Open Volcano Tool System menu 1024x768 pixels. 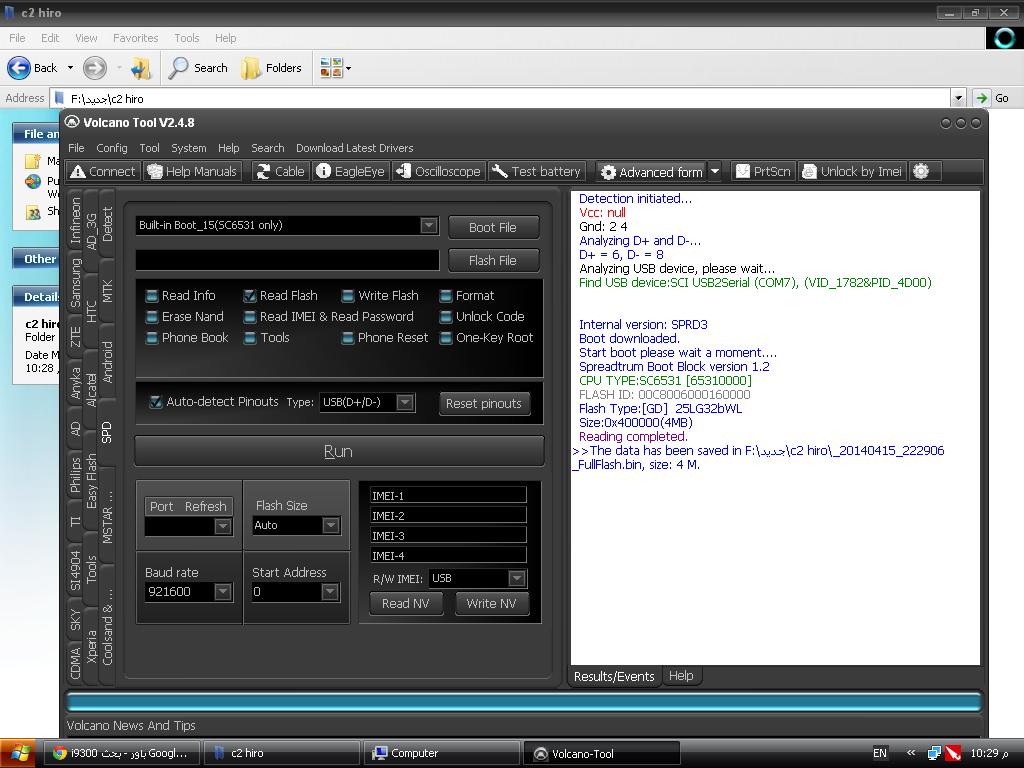point(189,148)
